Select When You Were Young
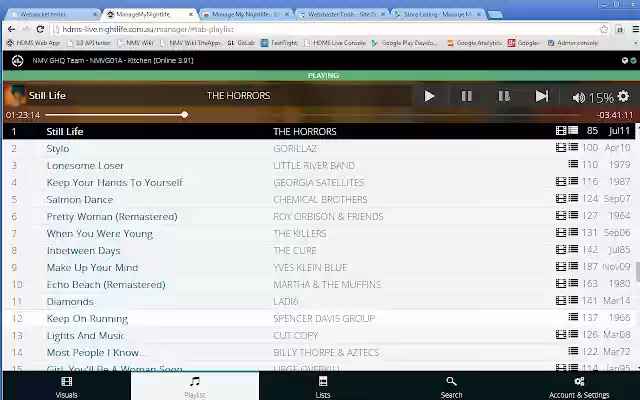Viewport: 640px width, 400px height. tap(99, 234)
